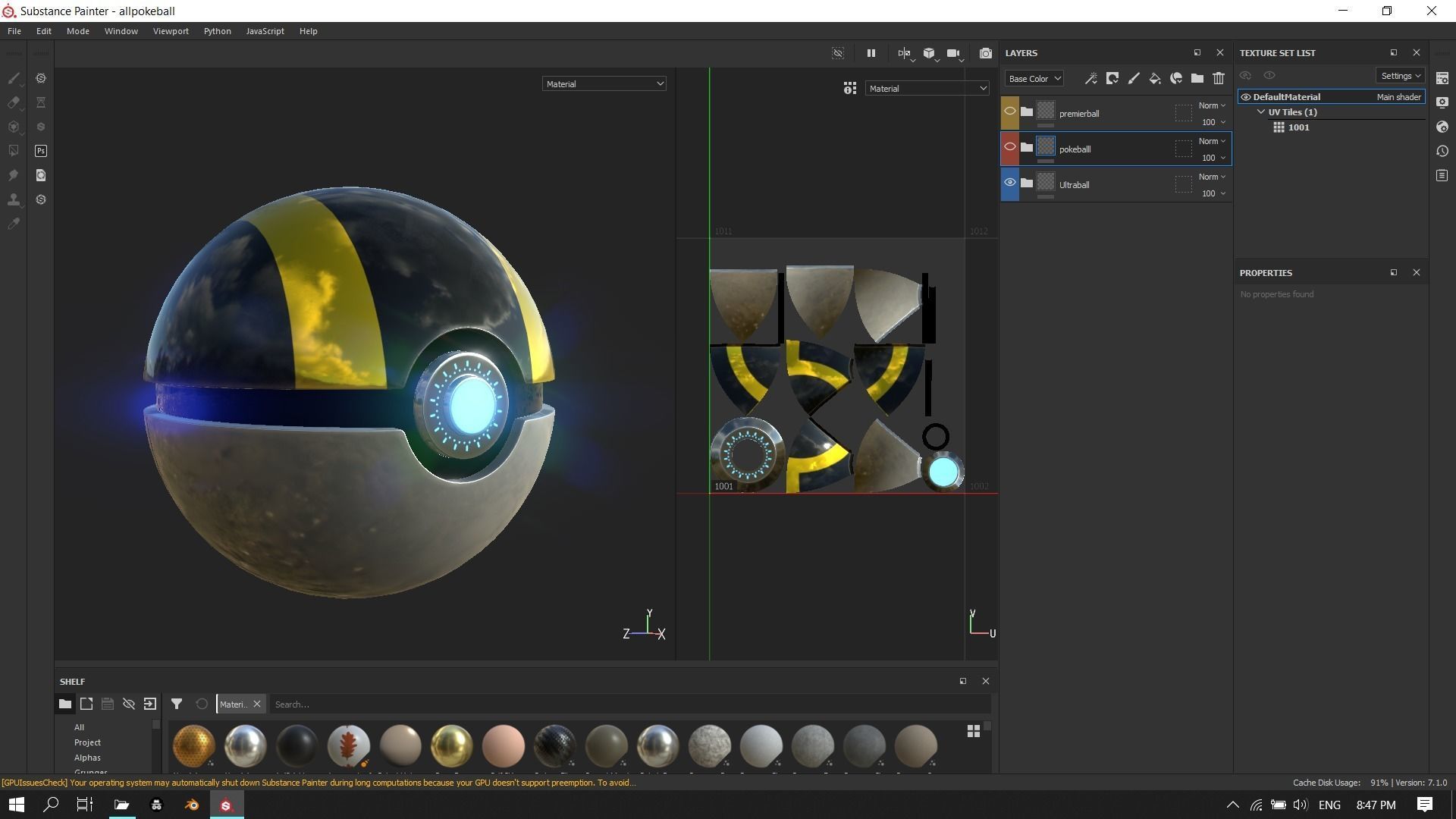Select the Paint brush tool
Viewport: 1456px width, 819px height.
coord(14,78)
